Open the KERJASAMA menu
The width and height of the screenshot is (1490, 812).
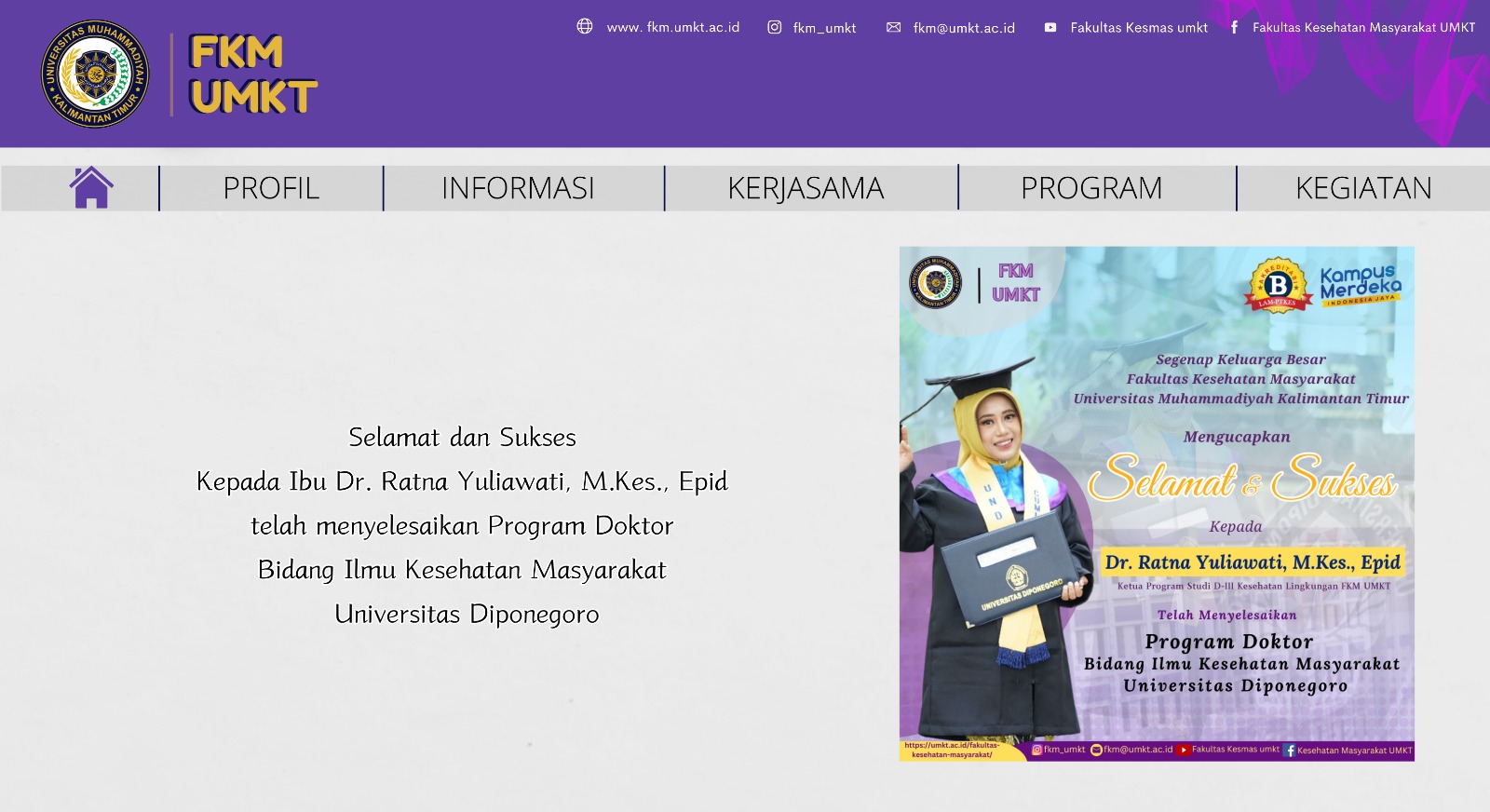pos(806,188)
